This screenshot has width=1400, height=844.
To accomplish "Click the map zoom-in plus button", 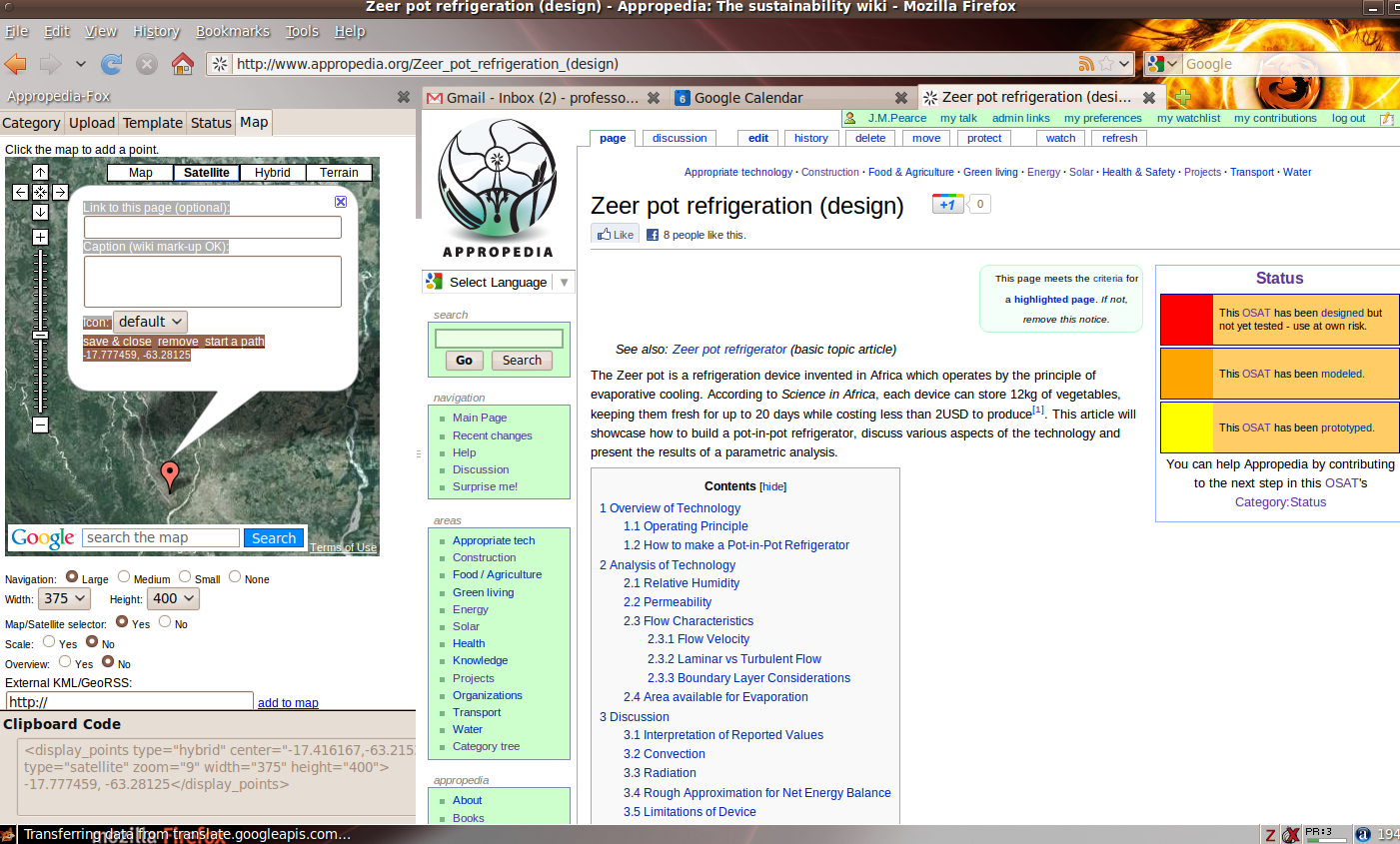I will (40, 237).
